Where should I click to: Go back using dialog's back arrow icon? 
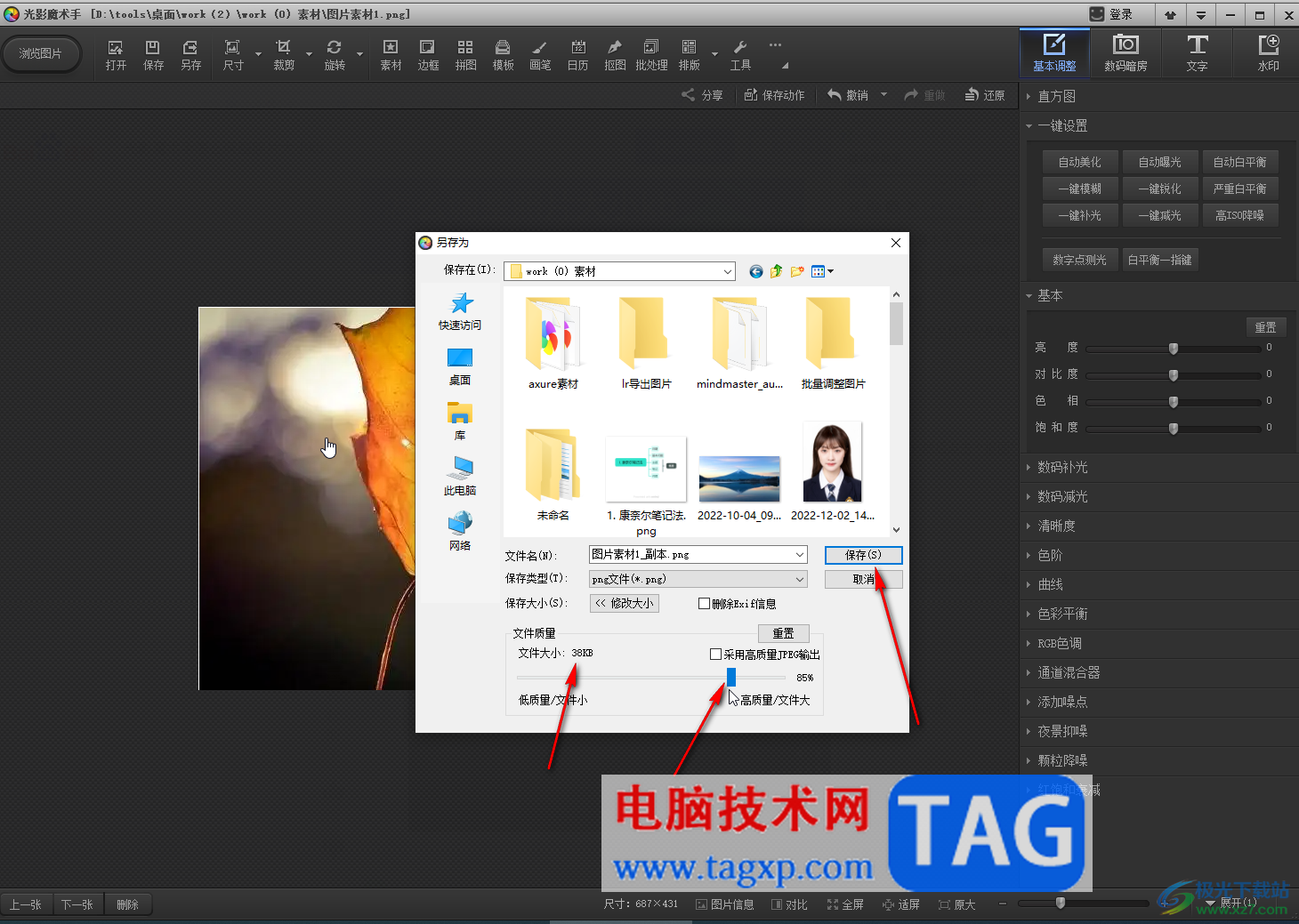755,271
